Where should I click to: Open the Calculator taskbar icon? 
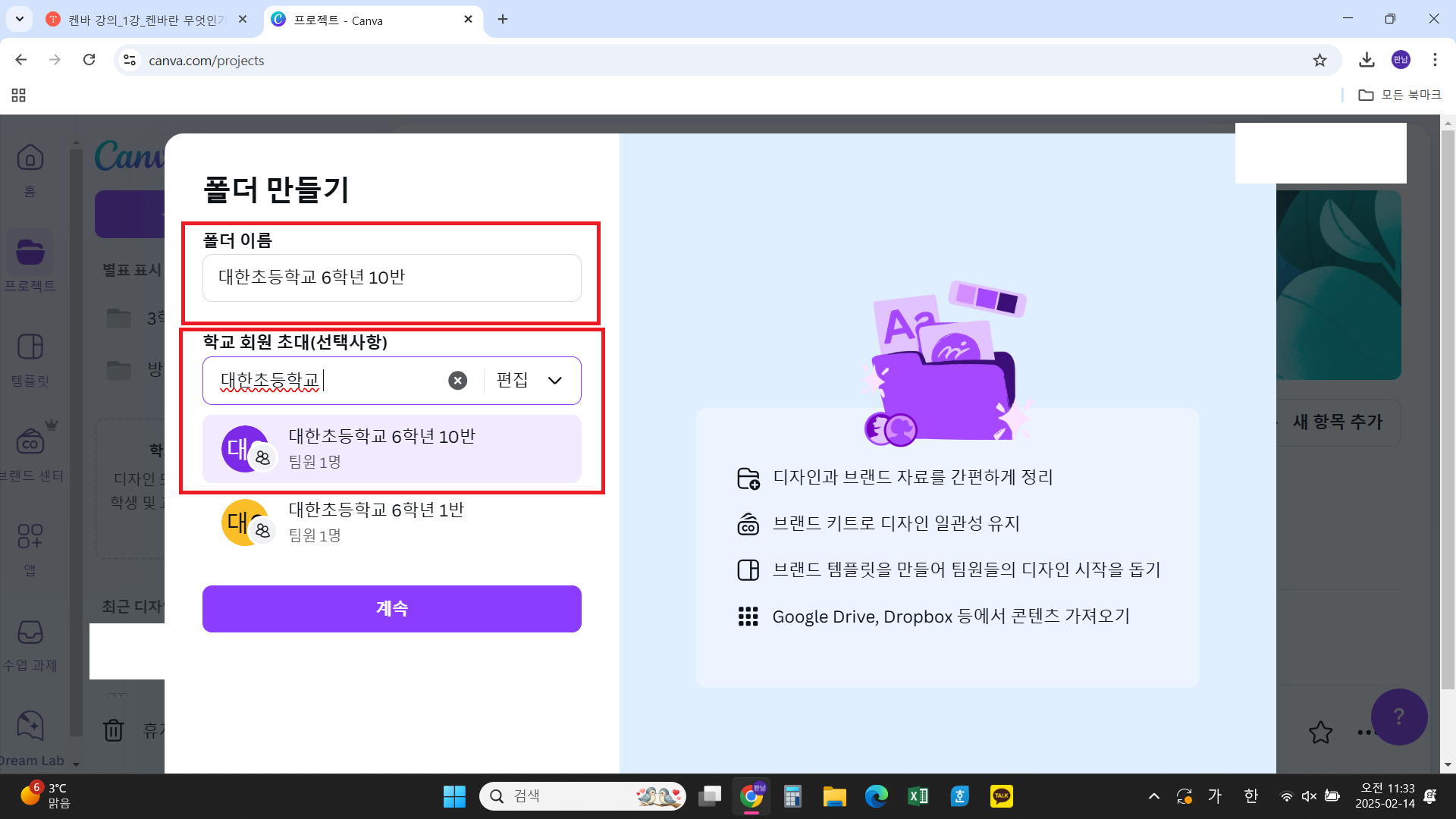(x=792, y=796)
